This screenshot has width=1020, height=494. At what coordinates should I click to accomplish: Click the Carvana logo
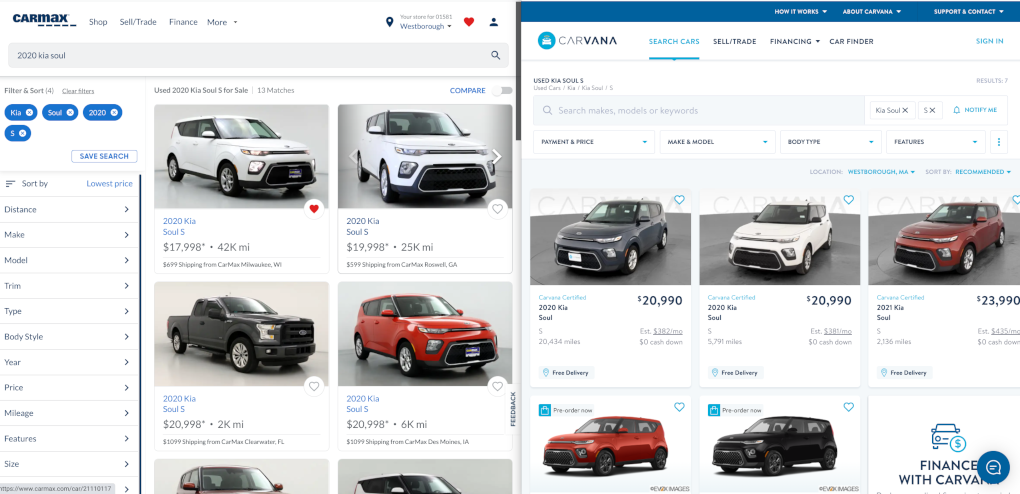click(x=577, y=41)
